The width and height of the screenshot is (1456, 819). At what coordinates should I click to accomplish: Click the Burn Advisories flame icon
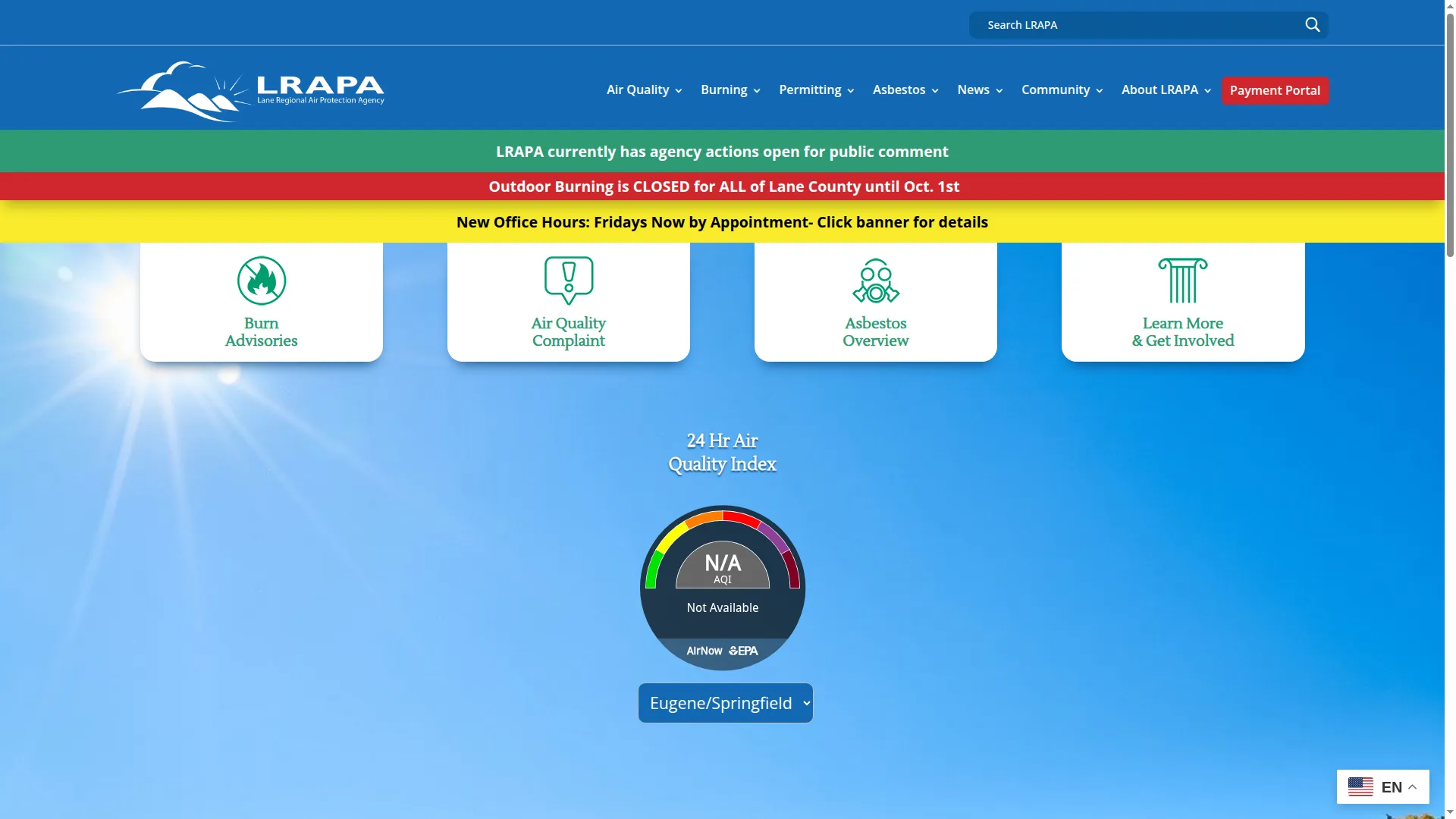[262, 281]
